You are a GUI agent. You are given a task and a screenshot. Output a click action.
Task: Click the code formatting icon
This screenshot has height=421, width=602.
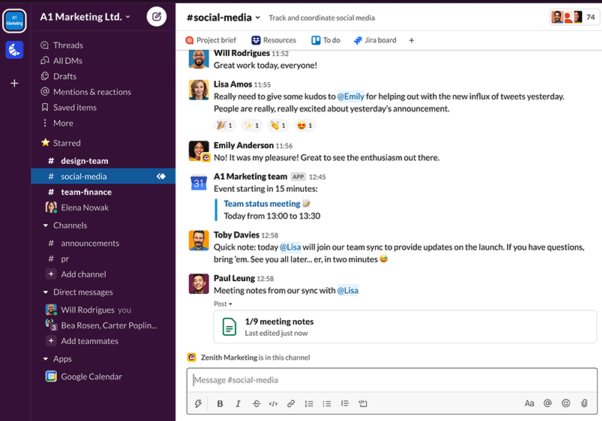point(273,404)
